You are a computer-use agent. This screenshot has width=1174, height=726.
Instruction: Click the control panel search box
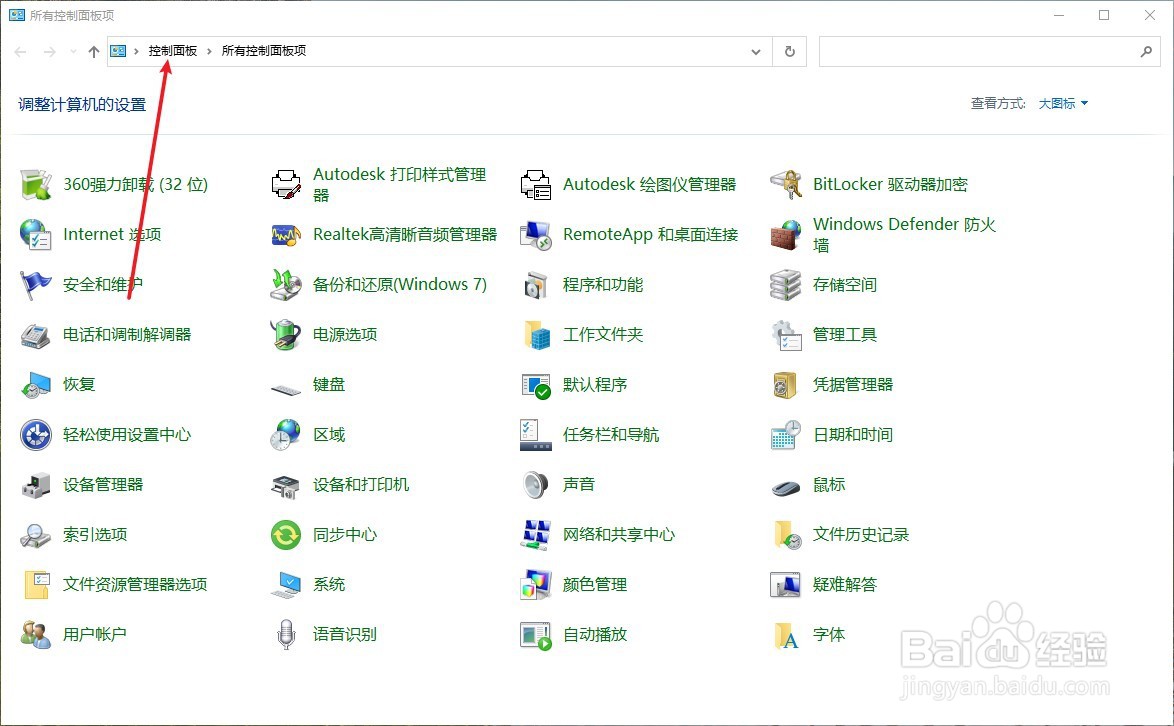point(989,52)
